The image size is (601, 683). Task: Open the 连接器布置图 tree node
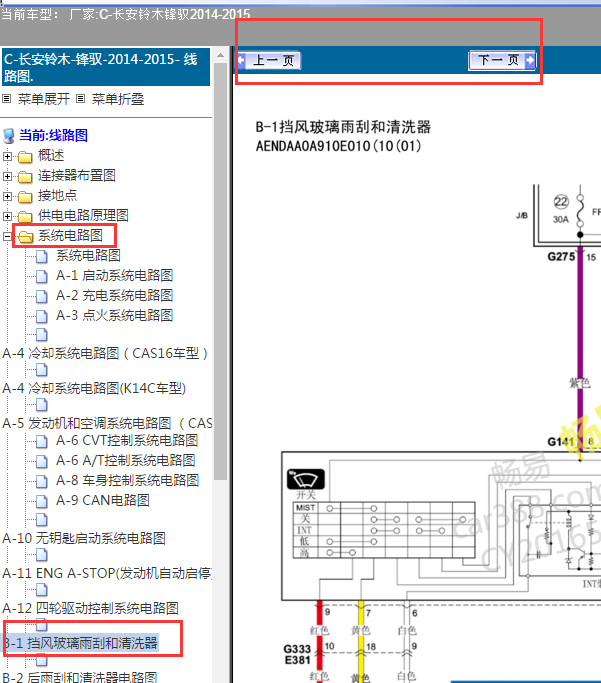point(77,175)
